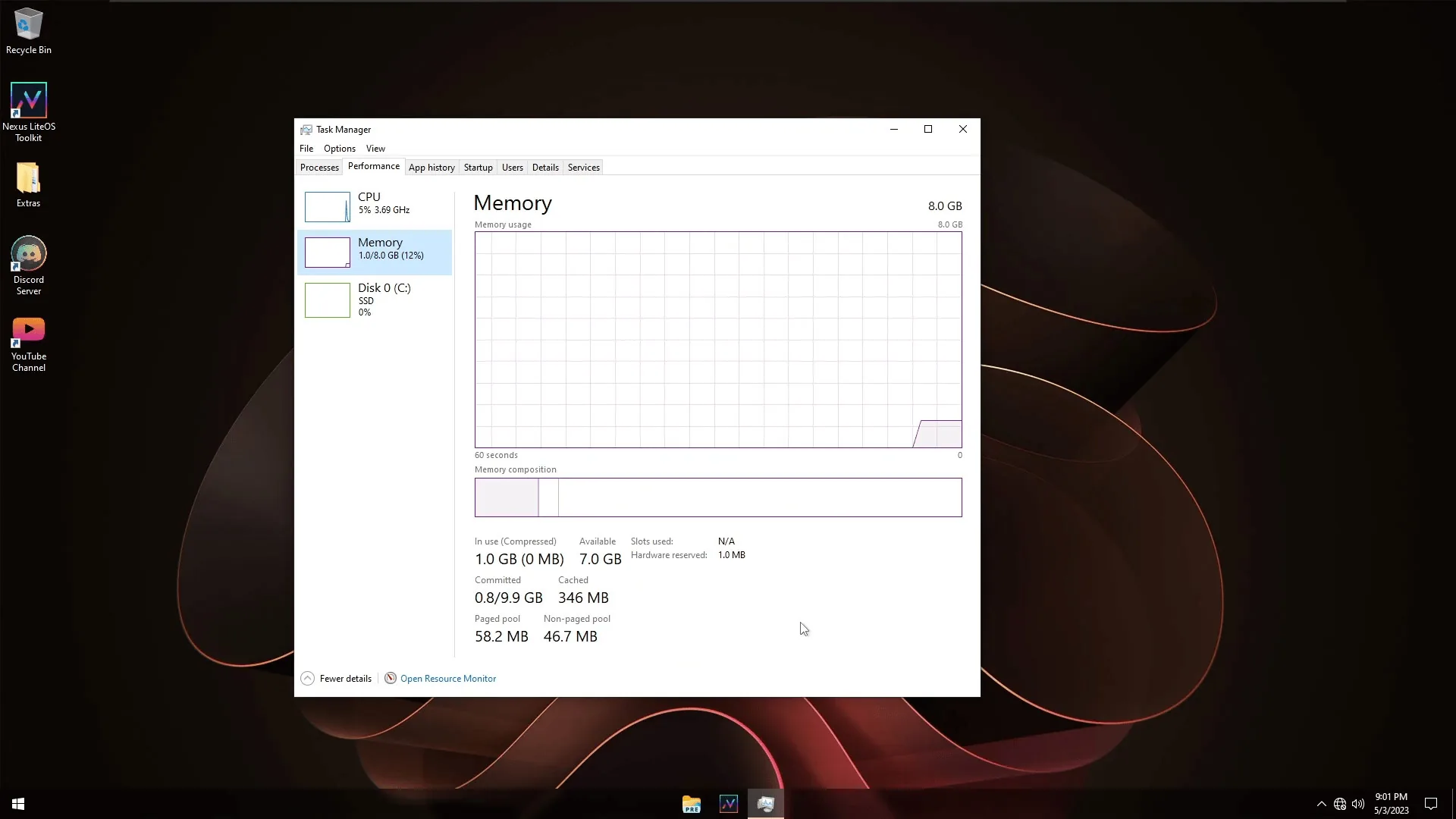The image size is (1456, 819).
Task: Open Resource Monitor link
Action: coord(447,679)
